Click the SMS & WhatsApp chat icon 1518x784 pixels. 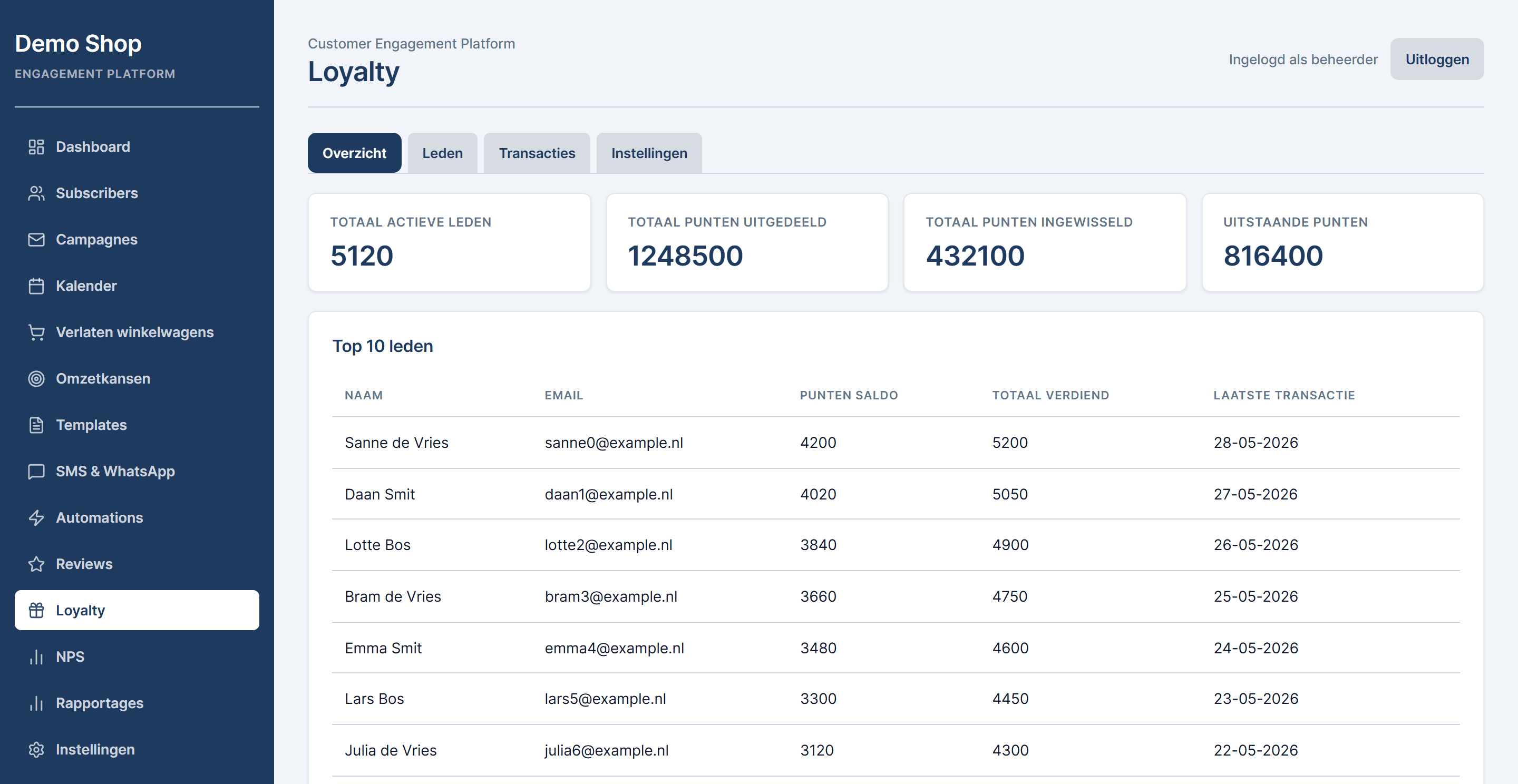36,472
